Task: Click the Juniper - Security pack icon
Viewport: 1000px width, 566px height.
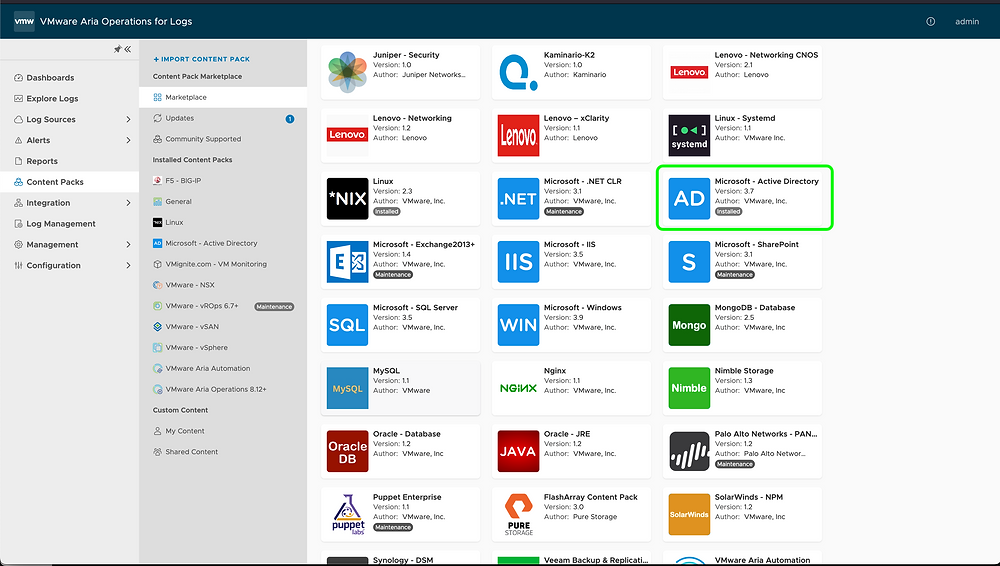Action: coord(348,72)
